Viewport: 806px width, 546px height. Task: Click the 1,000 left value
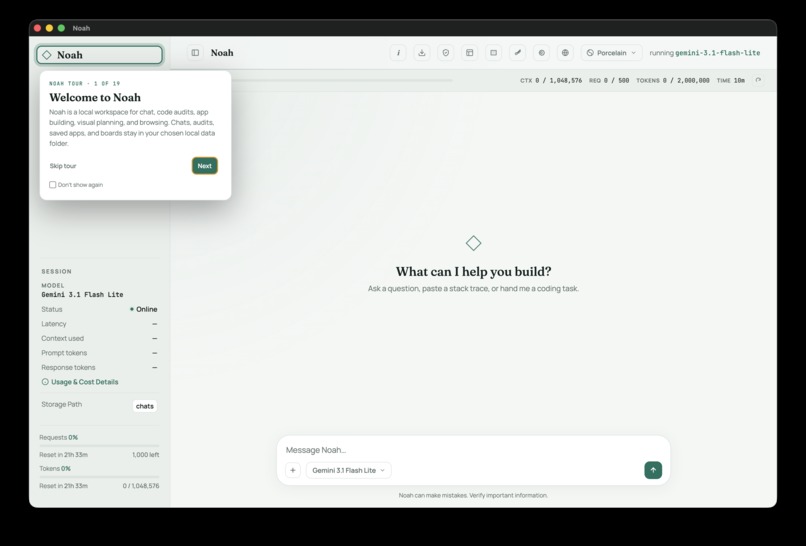145,454
